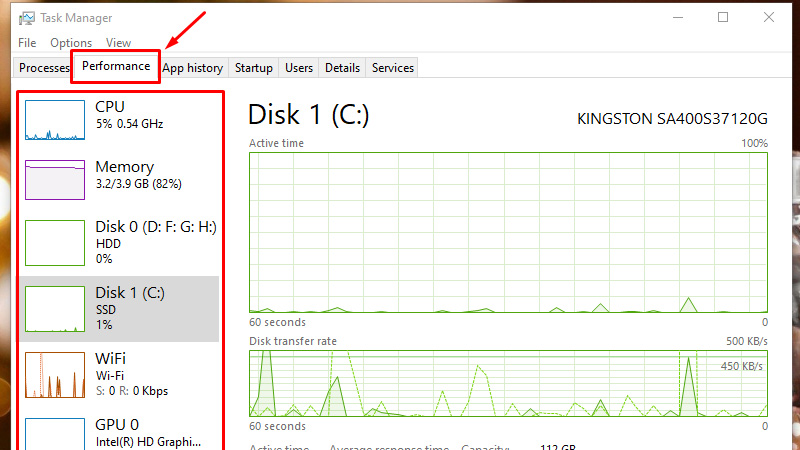
Task: Open the View menu
Action: (x=118, y=43)
